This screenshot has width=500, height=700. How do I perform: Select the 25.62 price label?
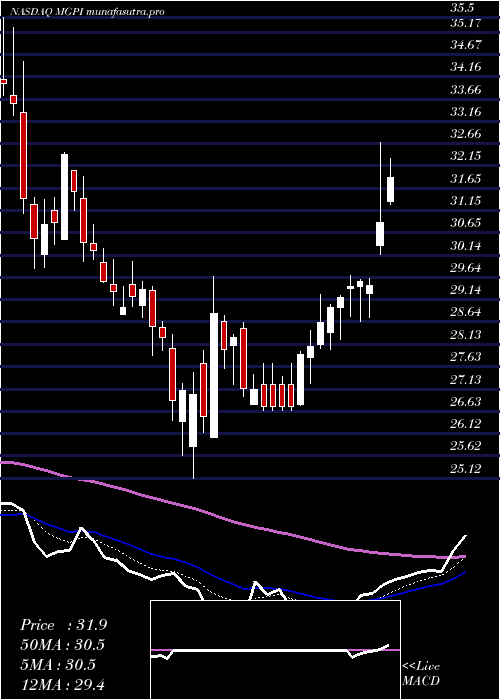point(466,446)
